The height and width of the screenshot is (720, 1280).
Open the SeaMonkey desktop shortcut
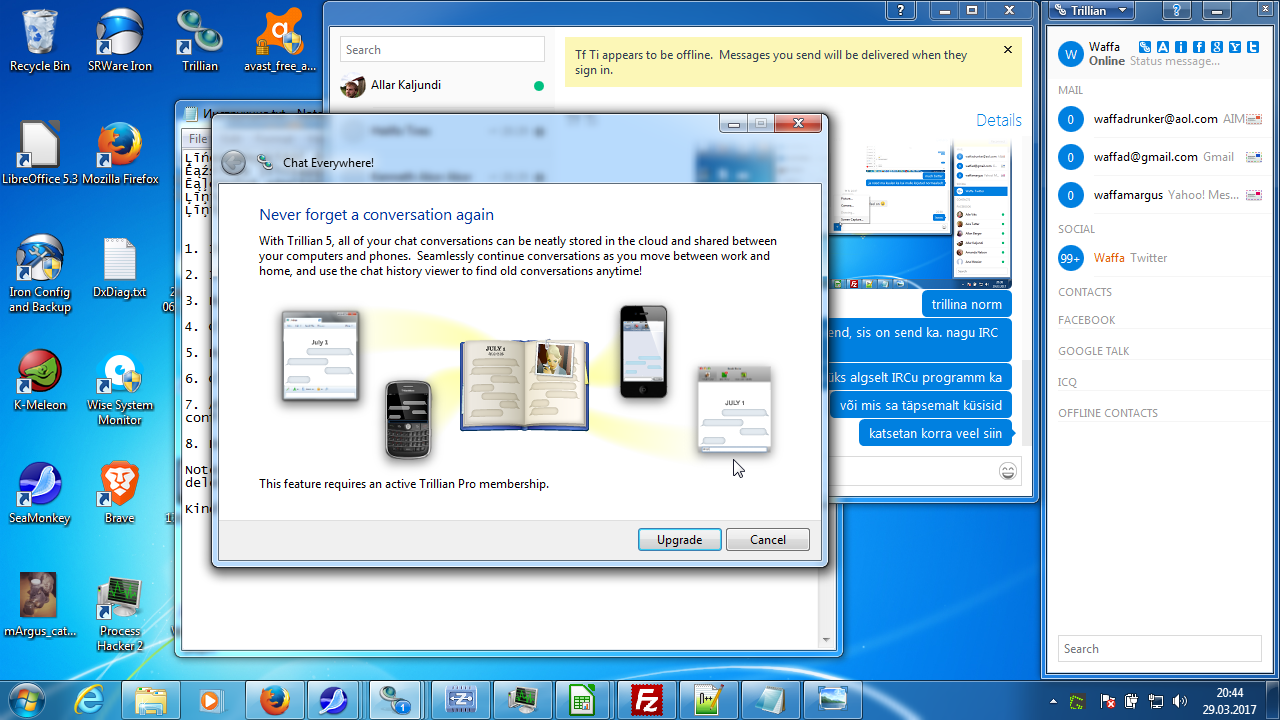(x=40, y=493)
